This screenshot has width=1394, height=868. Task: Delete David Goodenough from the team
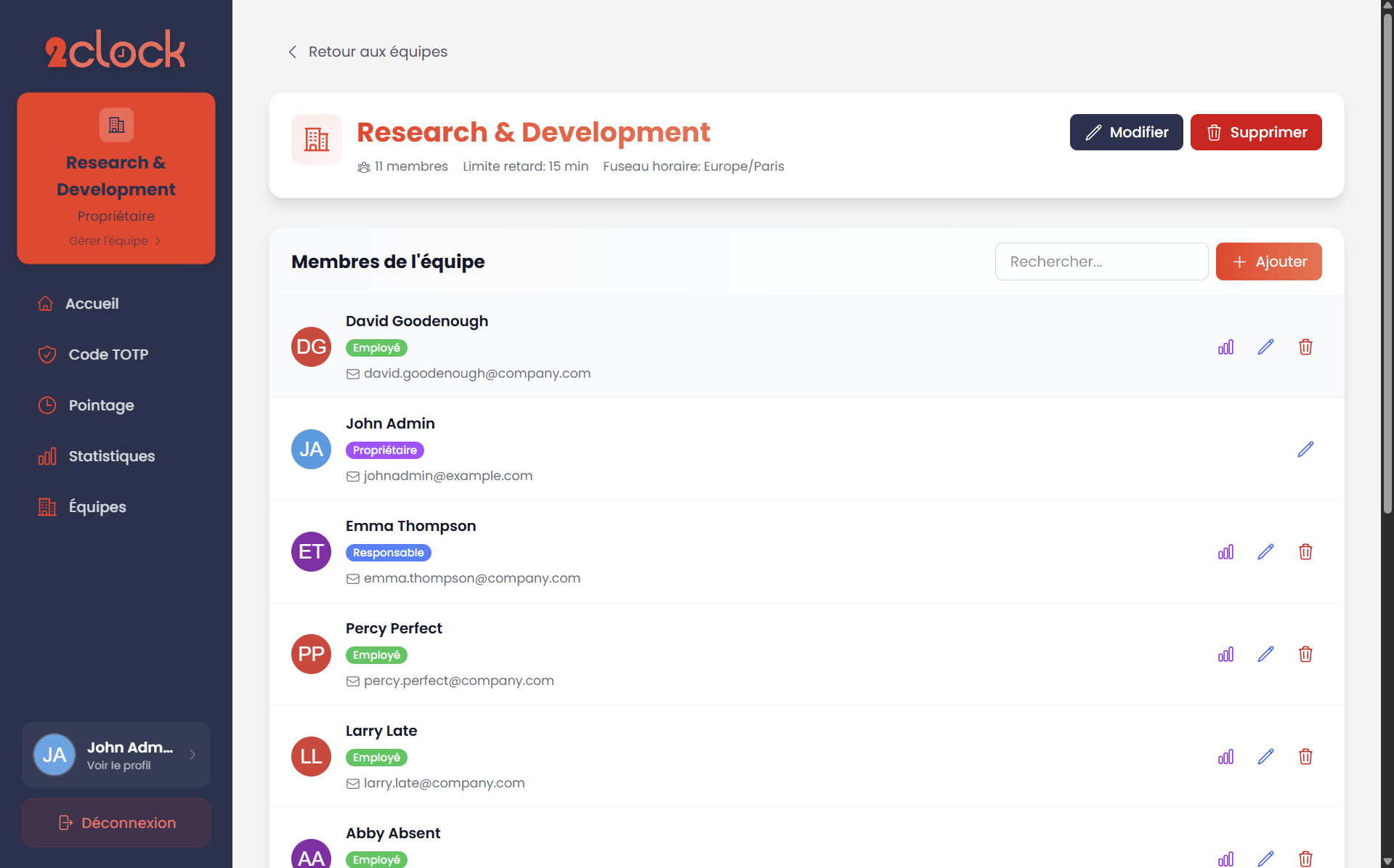1305,347
